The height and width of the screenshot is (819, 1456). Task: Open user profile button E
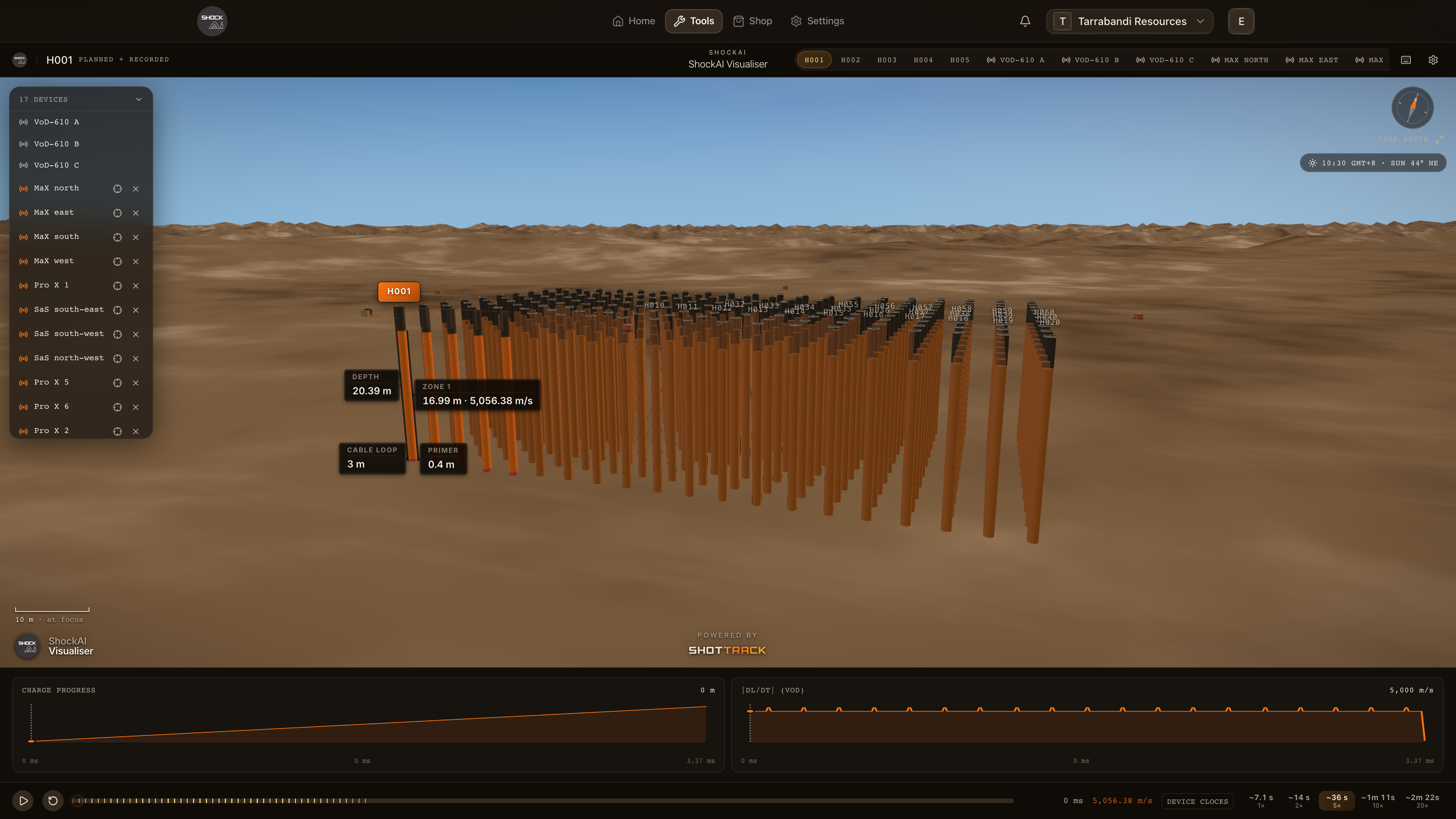[x=1241, y=22]
